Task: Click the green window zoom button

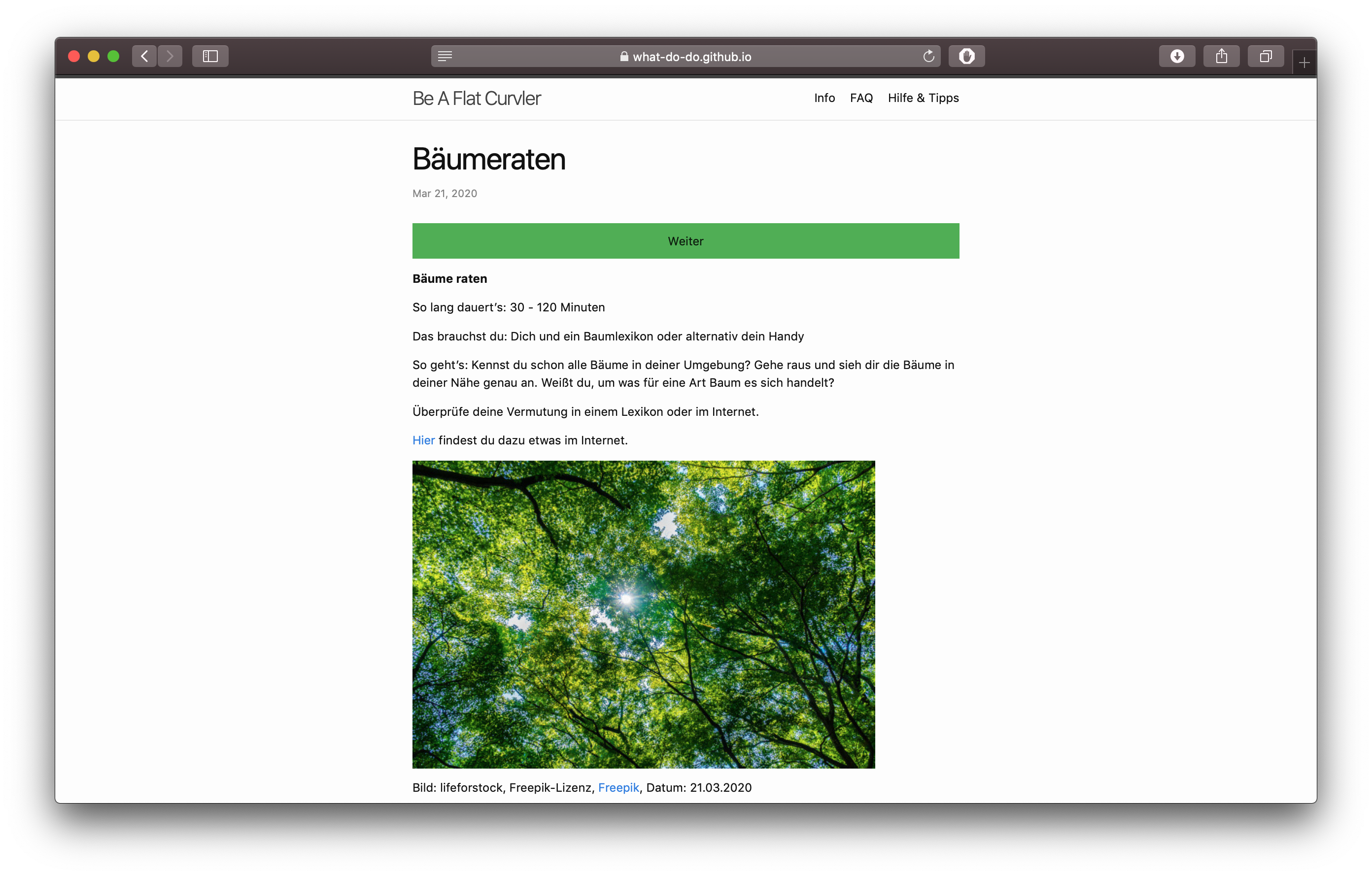Action: (x=113, y=56)
